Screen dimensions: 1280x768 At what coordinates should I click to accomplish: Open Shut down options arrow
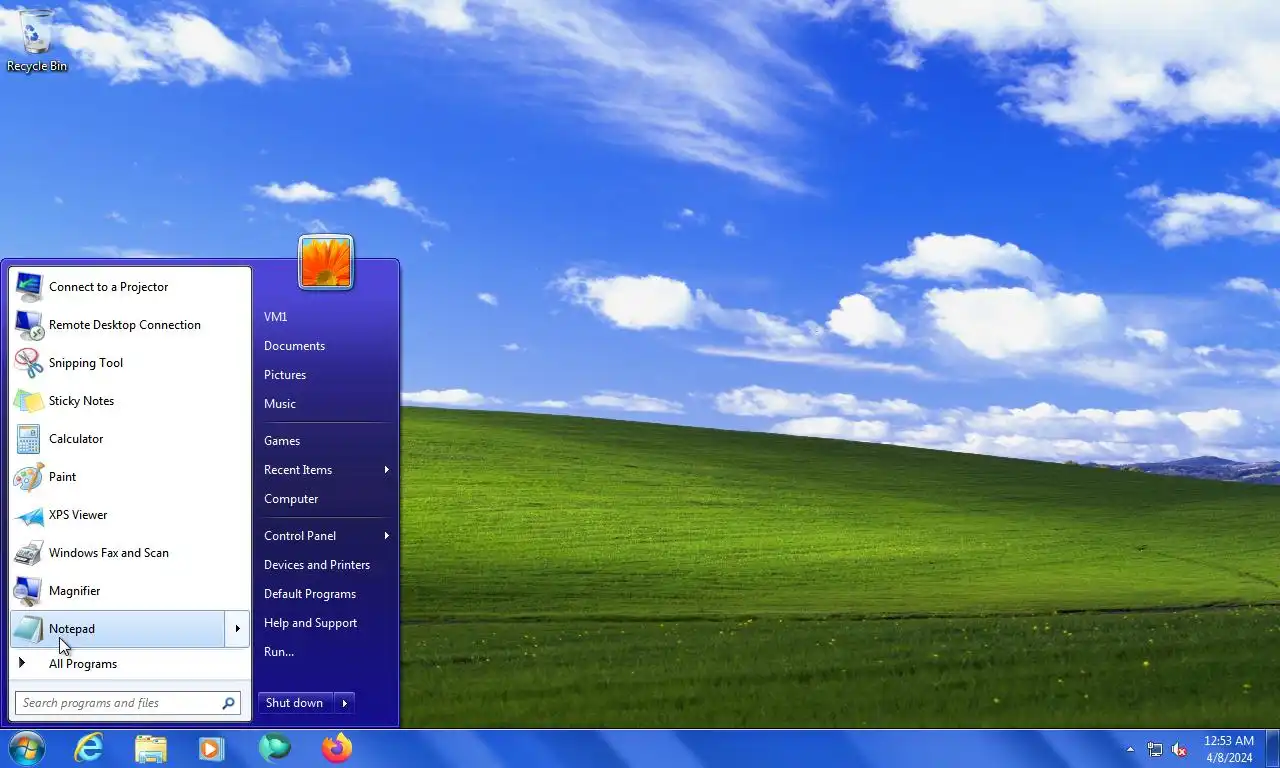[x=344, y=703]
